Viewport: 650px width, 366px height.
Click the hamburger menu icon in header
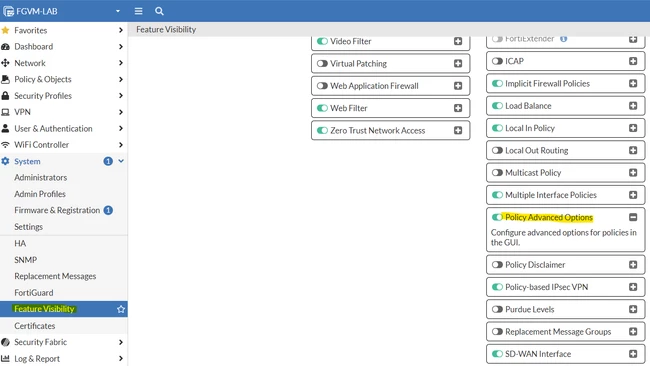click(x=138, y=11)
